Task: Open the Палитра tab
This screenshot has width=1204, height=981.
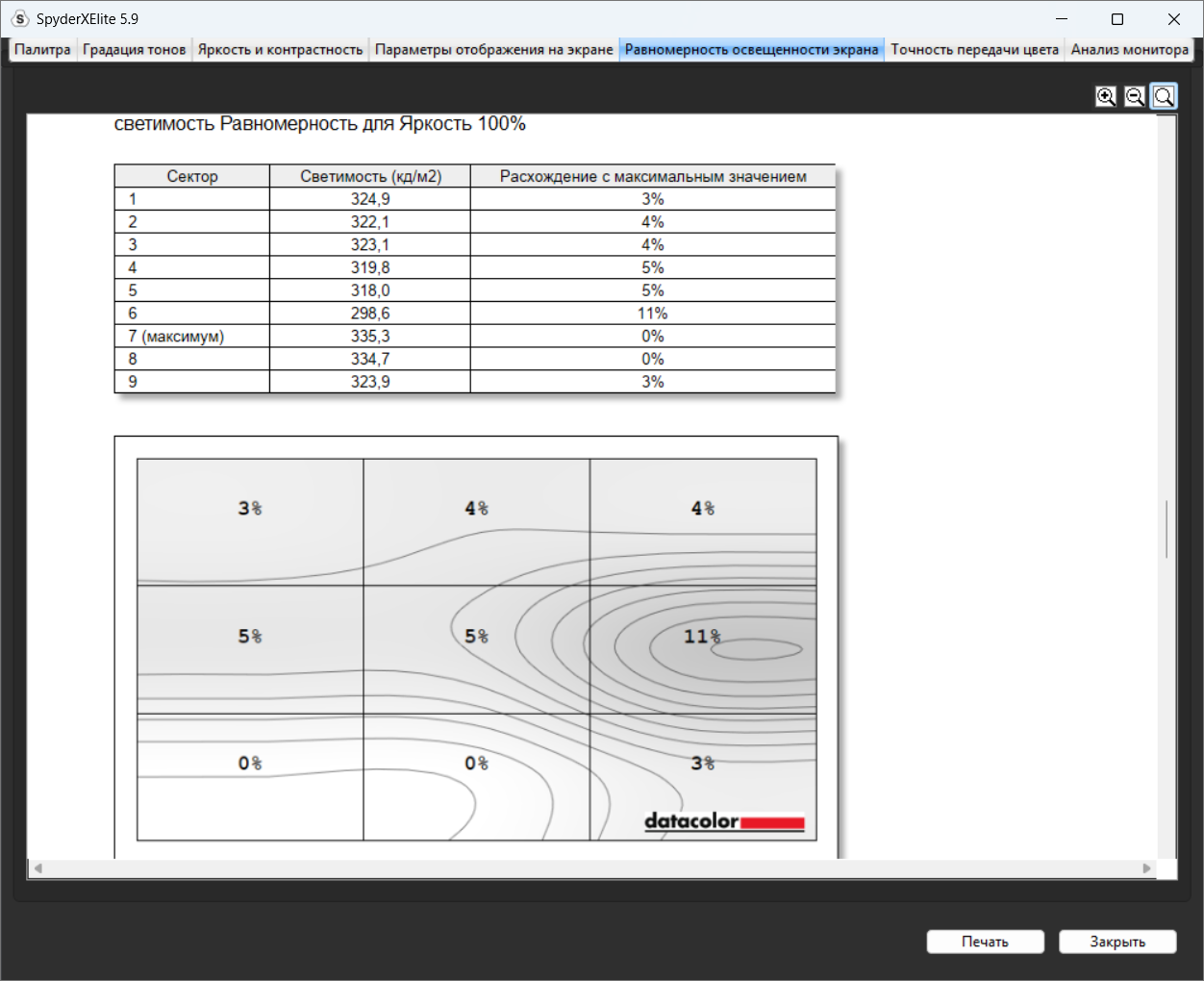Action: (42, 50)
